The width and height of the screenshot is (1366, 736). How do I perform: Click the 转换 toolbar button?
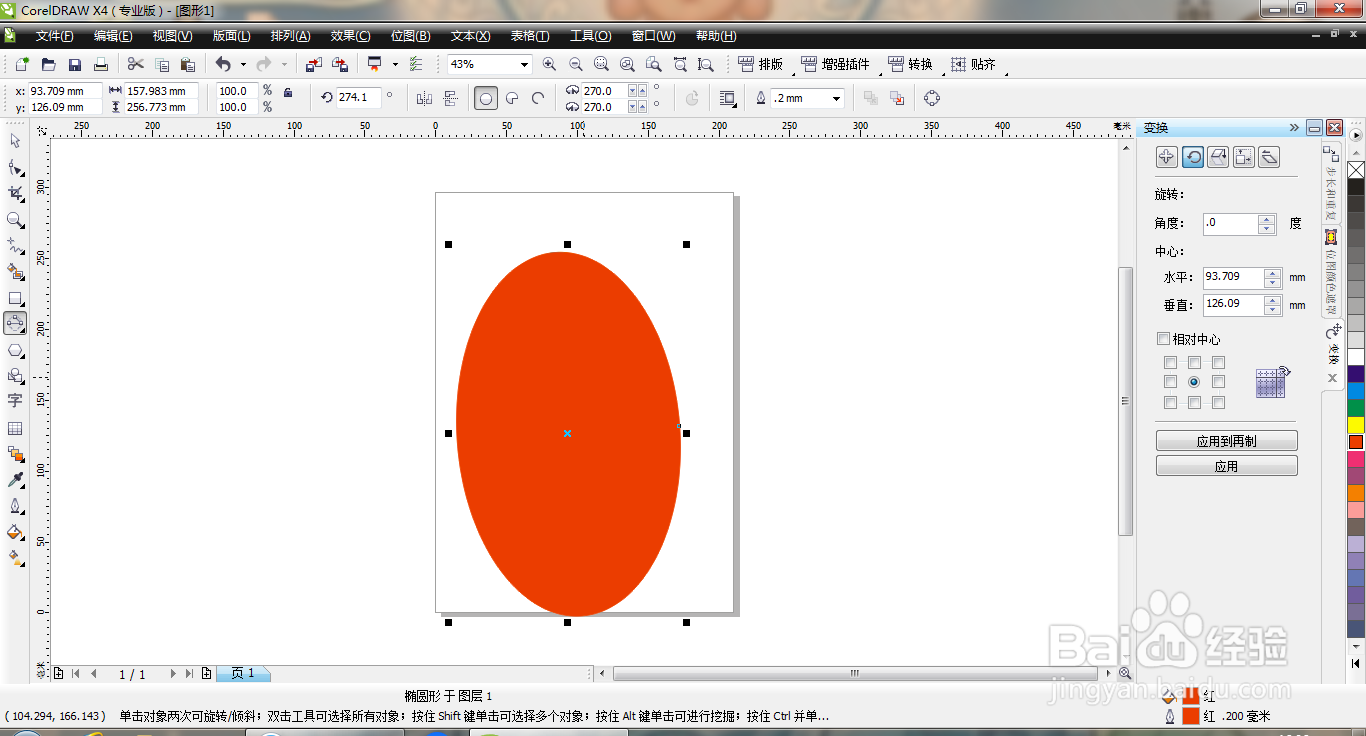coord(910,64)
